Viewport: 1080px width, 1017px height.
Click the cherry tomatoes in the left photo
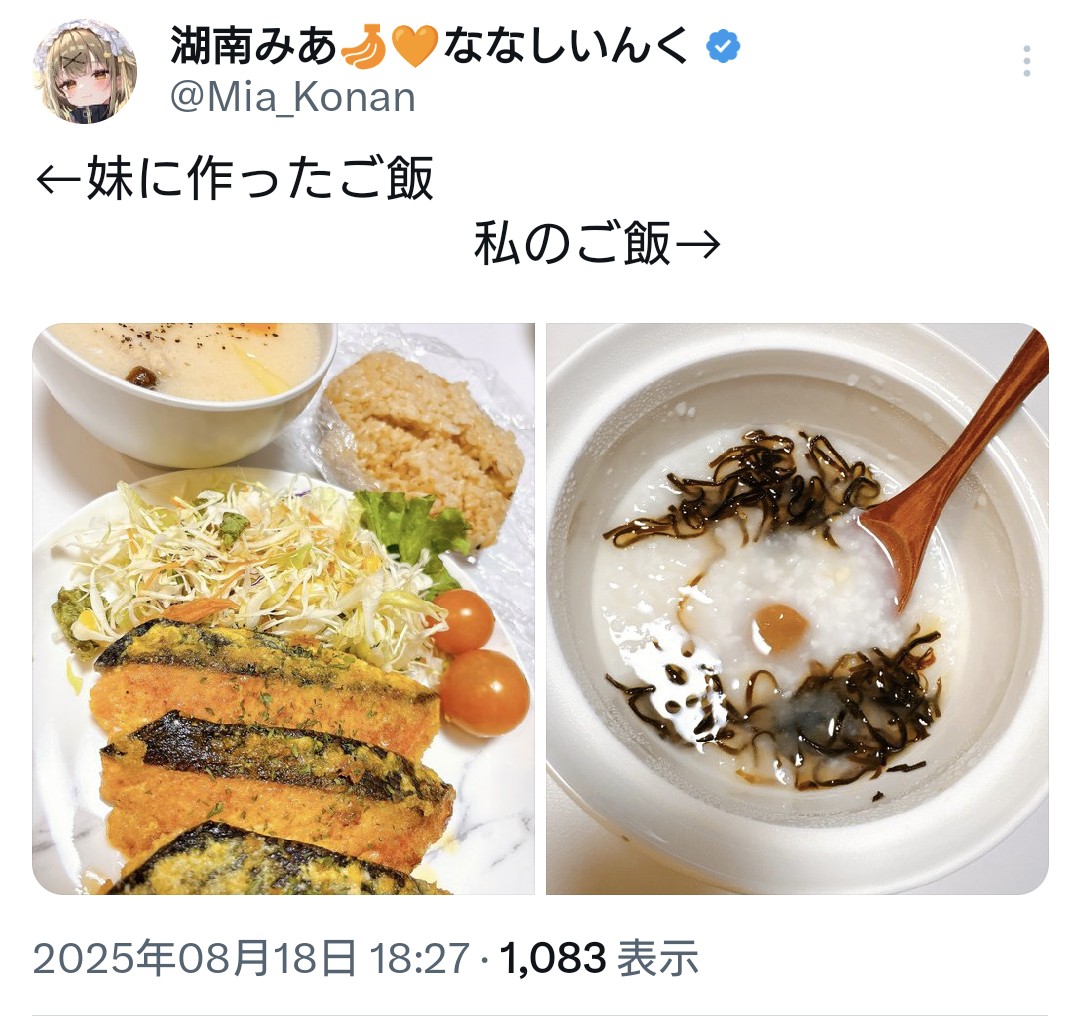point(474,660)
